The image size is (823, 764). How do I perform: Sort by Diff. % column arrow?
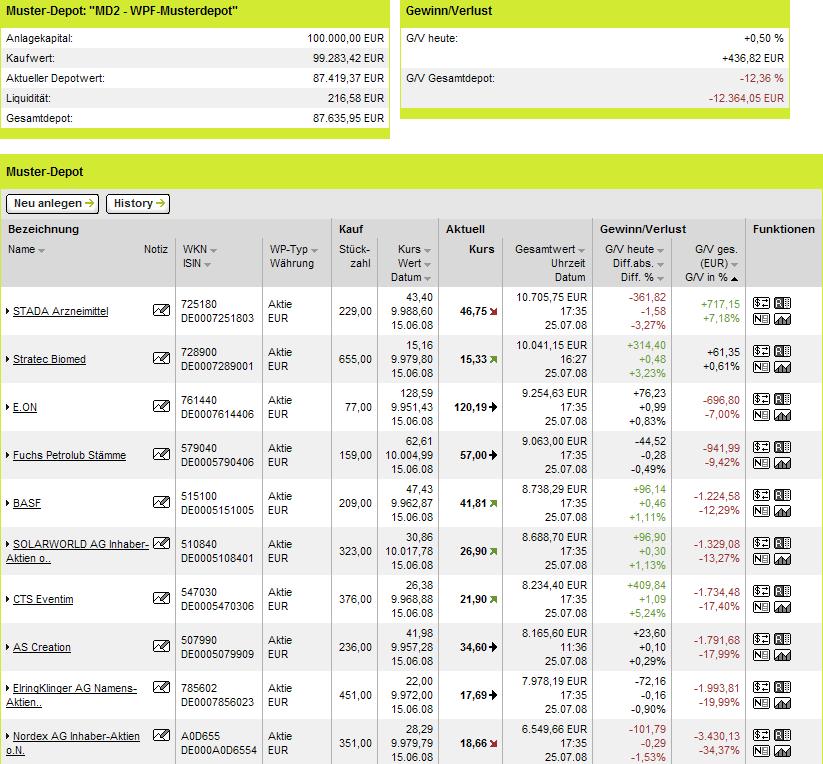click(x=660, y=279)
